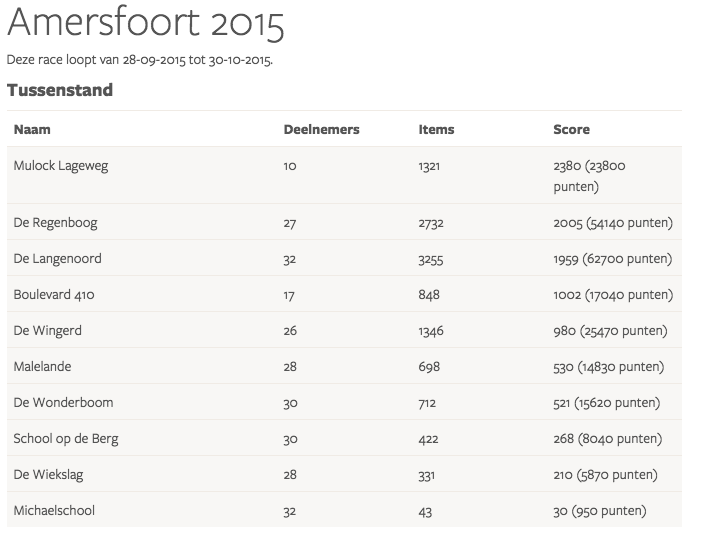Select School op de Berg row
Image resolution: width=707 pixels, height=540 pixels.
click(x=66, y=439)
